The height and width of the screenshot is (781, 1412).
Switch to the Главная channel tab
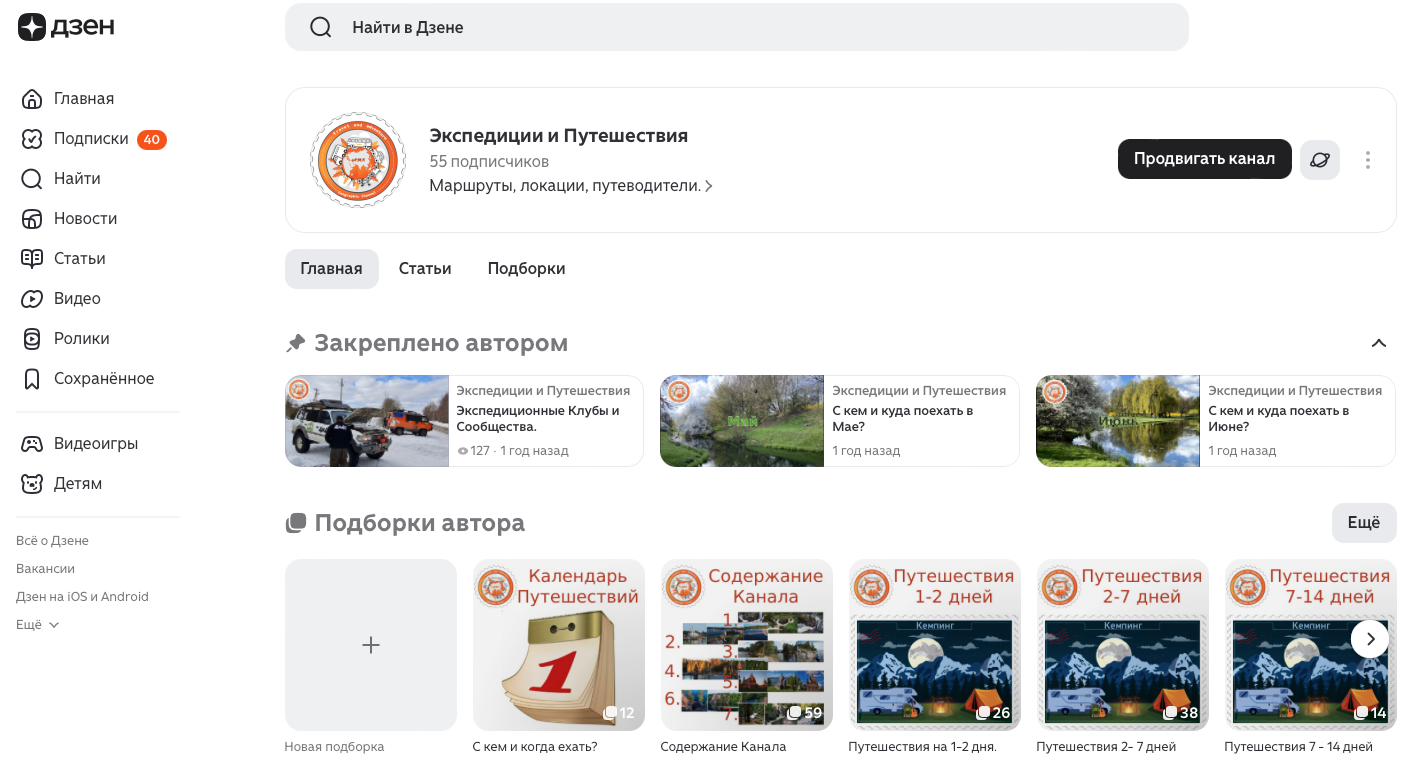pos(331,268)
